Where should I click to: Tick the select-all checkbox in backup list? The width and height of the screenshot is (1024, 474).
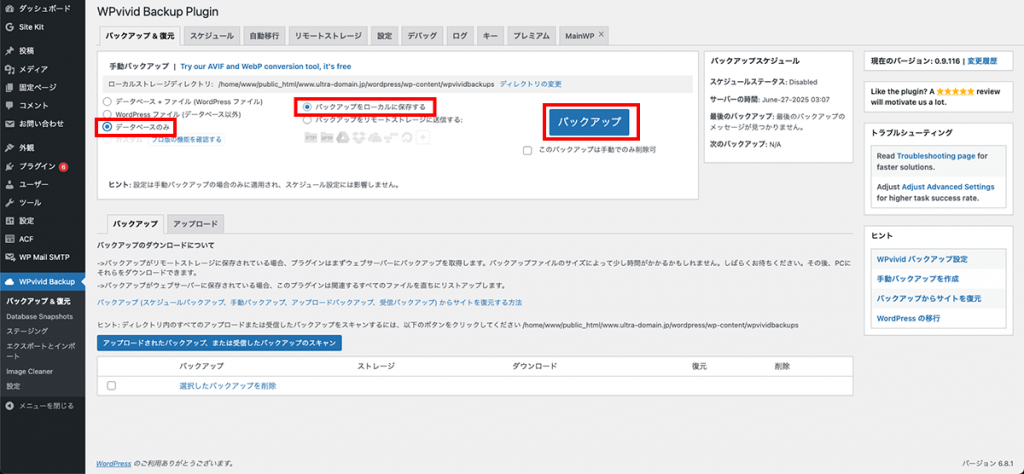click(111, 385)
